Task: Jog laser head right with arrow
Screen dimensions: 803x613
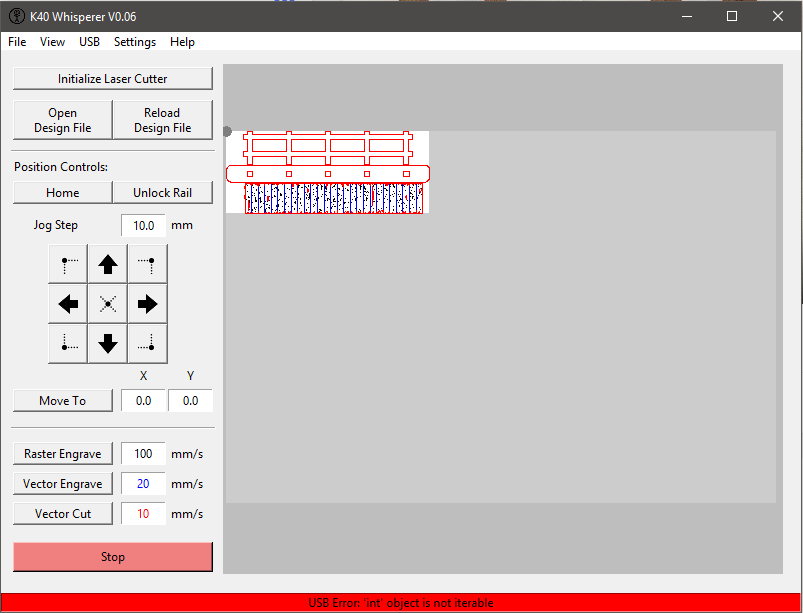Action: (147, 304)
